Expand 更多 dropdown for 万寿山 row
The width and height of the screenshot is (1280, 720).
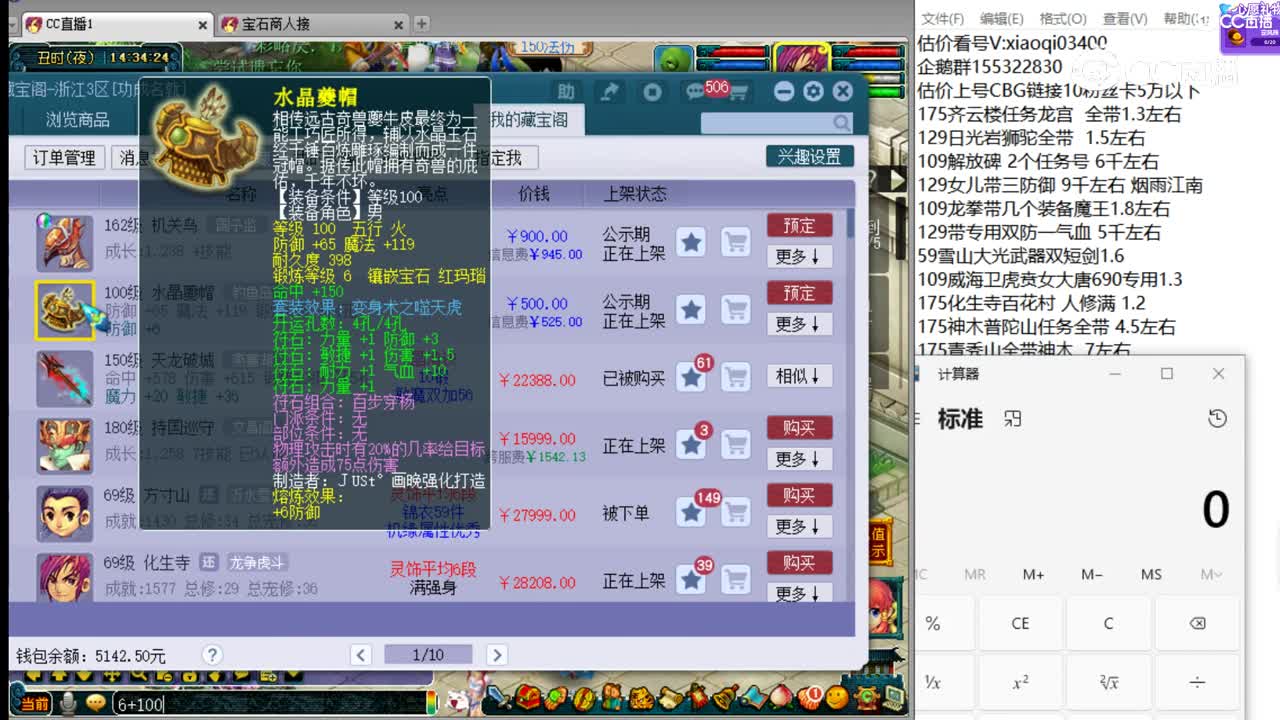[x=799, y=526]
